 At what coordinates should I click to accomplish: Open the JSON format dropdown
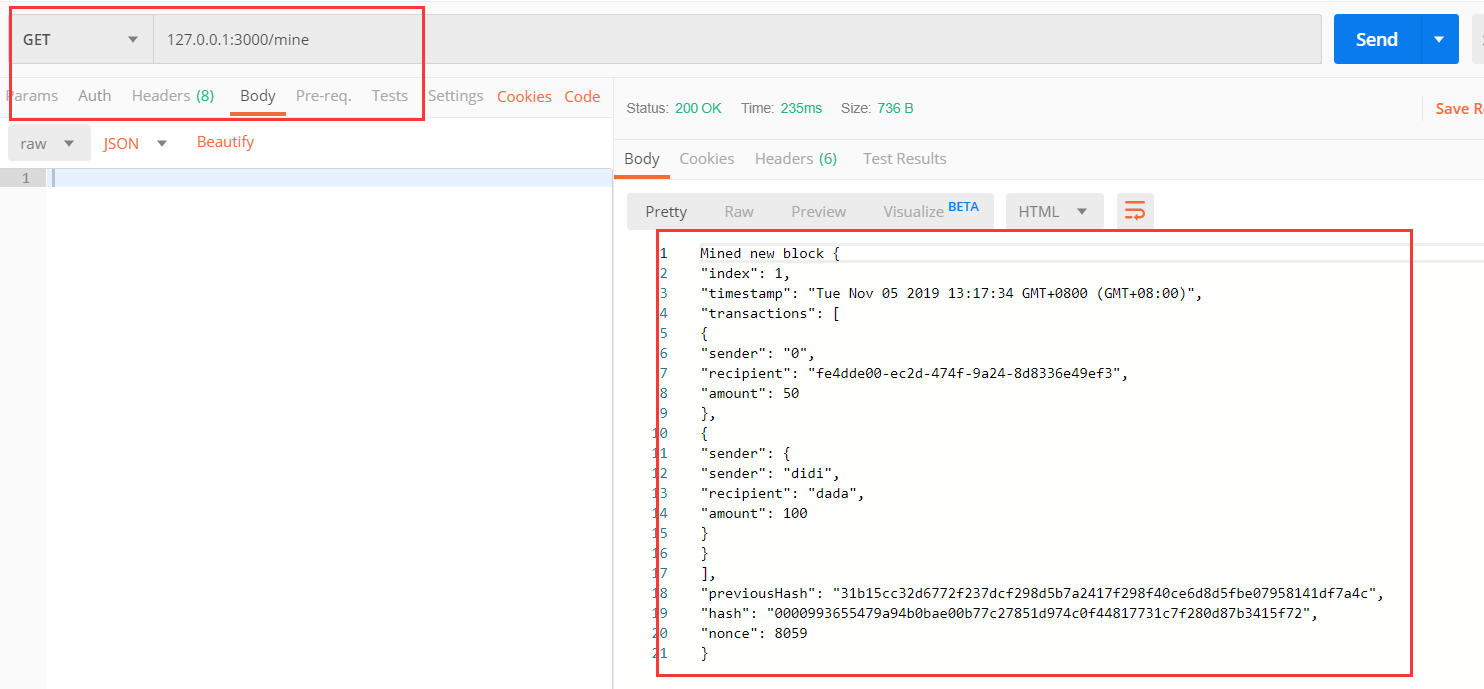pyautogui.click(x=135, y=143)
